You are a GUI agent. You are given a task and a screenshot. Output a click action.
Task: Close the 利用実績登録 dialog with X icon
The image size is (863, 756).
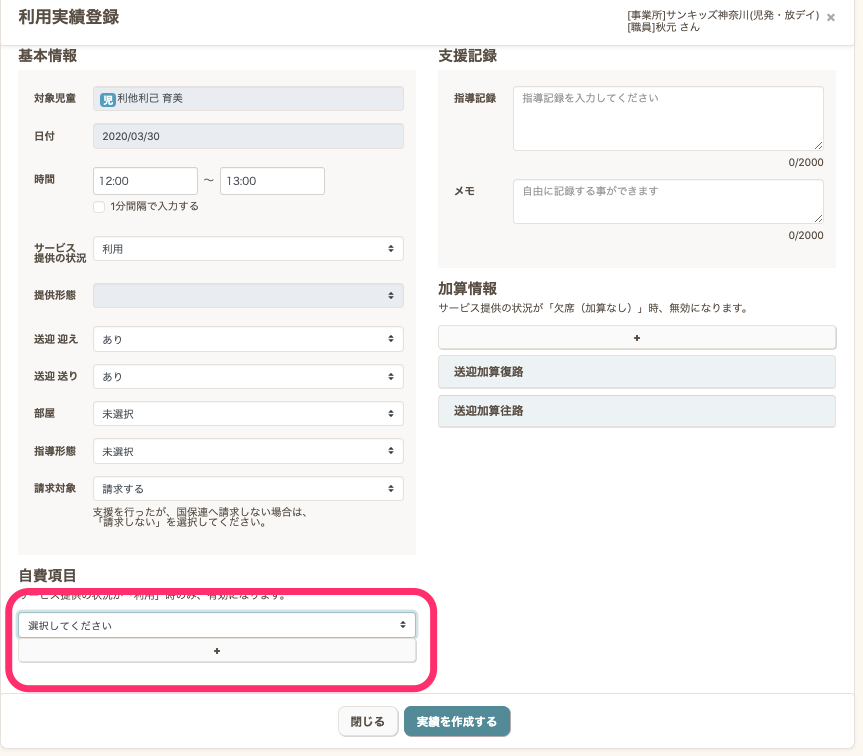[x=831, y=17]
